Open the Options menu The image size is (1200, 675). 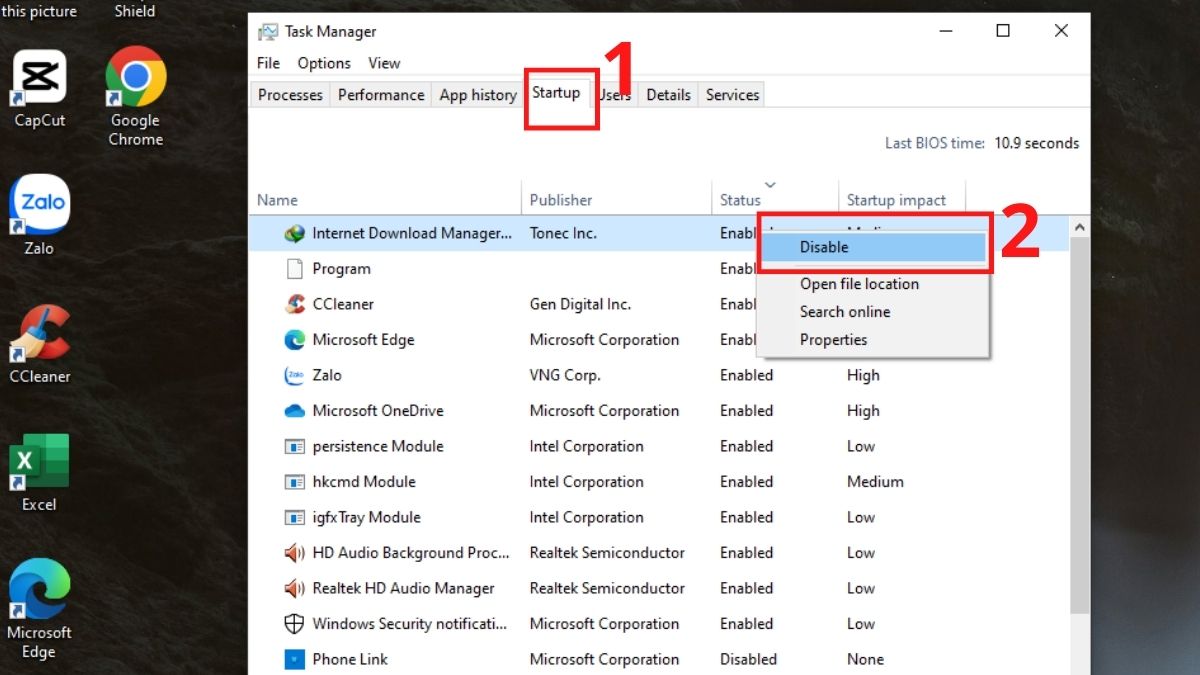coord(324,63)
